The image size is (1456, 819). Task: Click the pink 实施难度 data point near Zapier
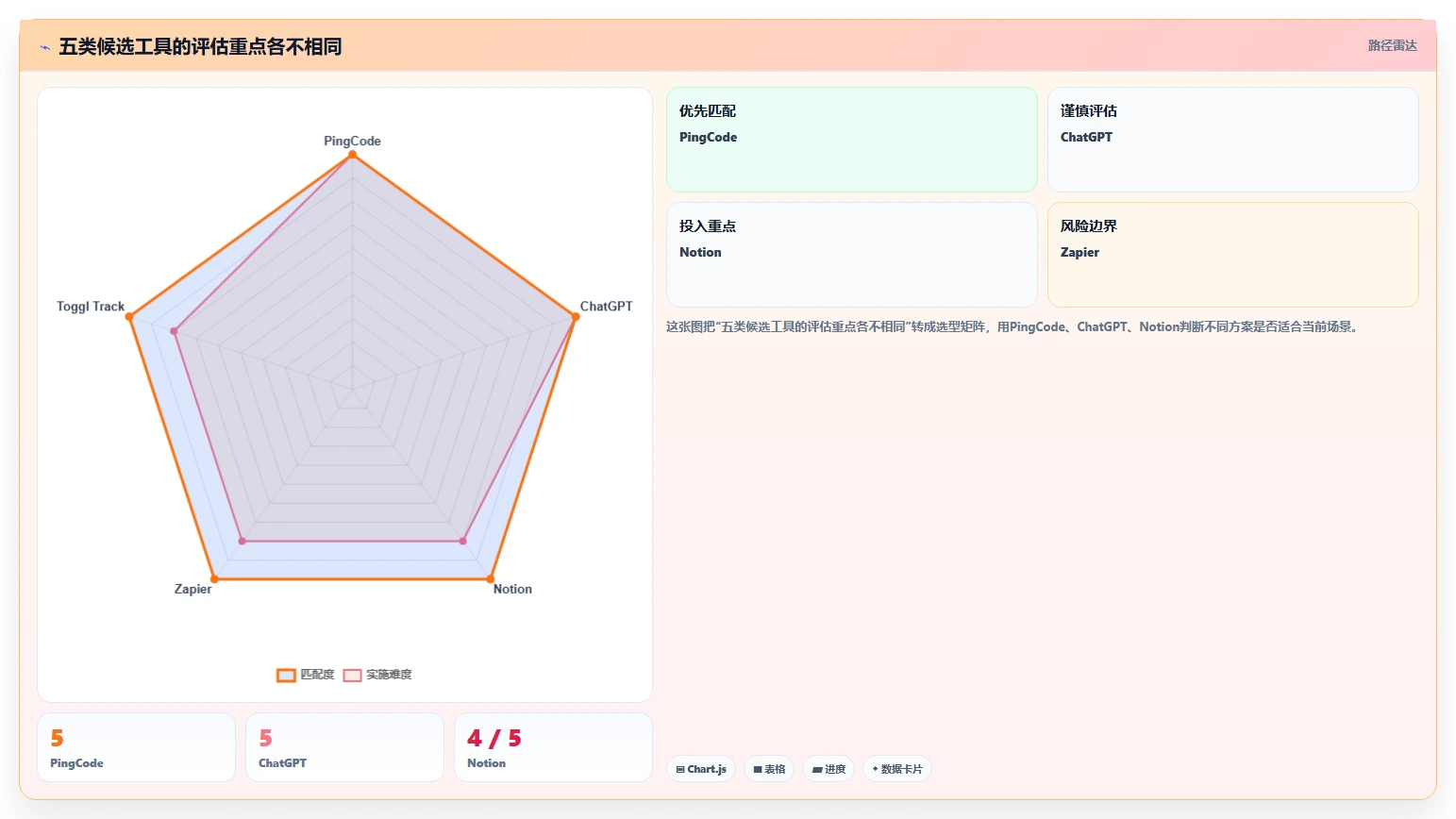tap(242, 541)
